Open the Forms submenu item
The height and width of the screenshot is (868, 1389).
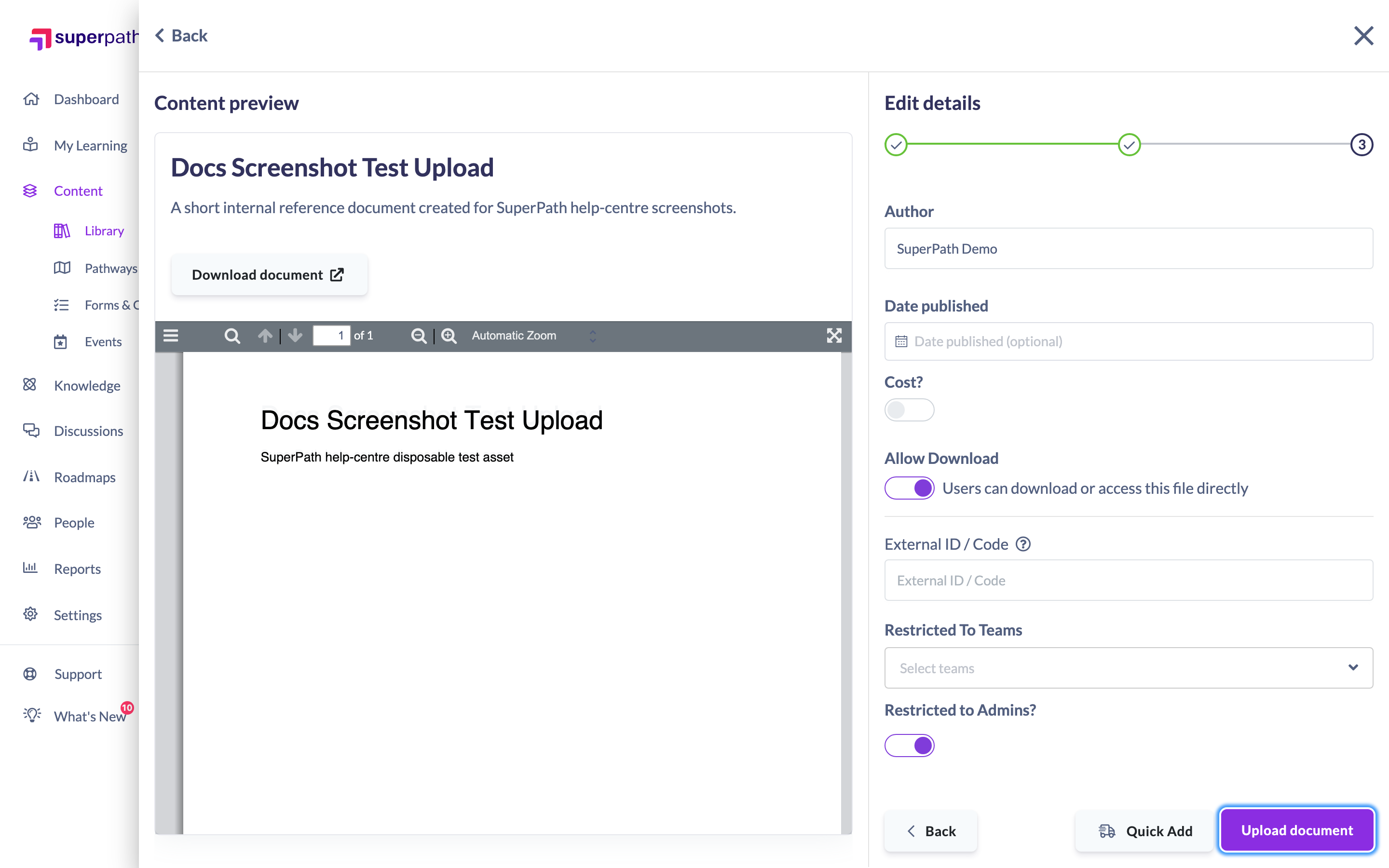pyautogui.click(x=96, y=305)
